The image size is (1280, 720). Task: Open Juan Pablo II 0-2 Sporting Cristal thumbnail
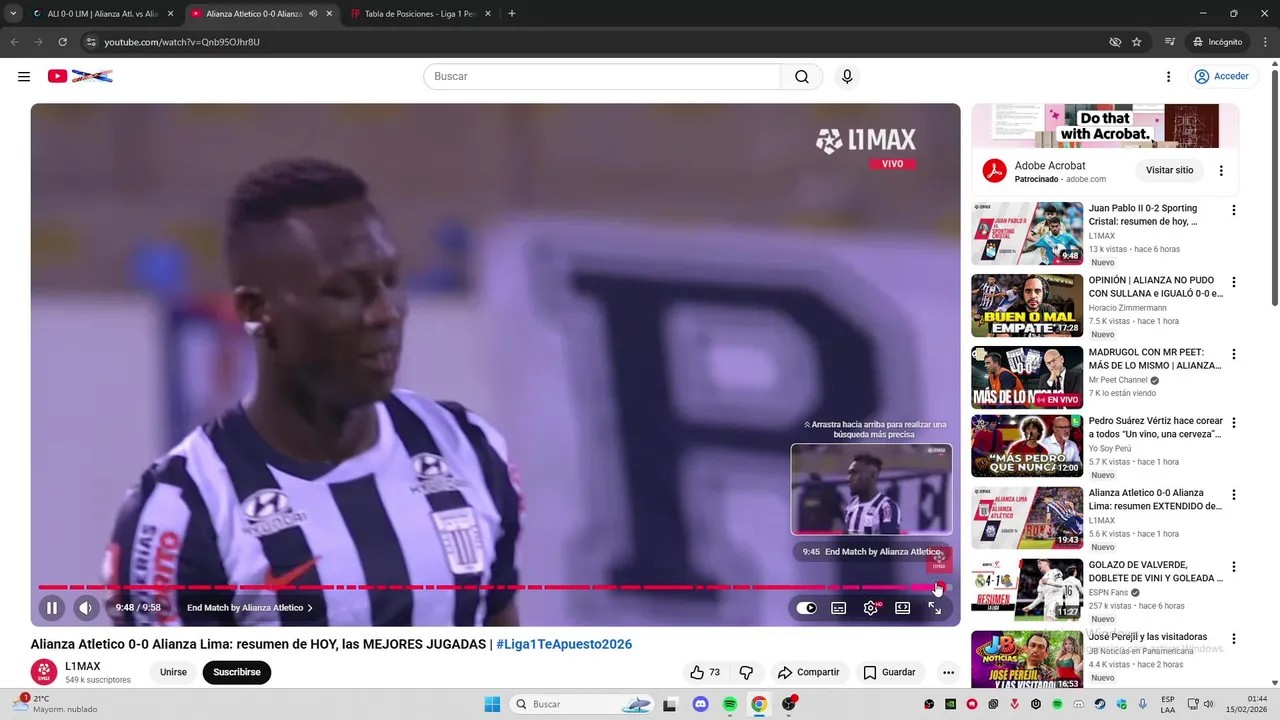pyautogui.click(x=1027, y=233)
